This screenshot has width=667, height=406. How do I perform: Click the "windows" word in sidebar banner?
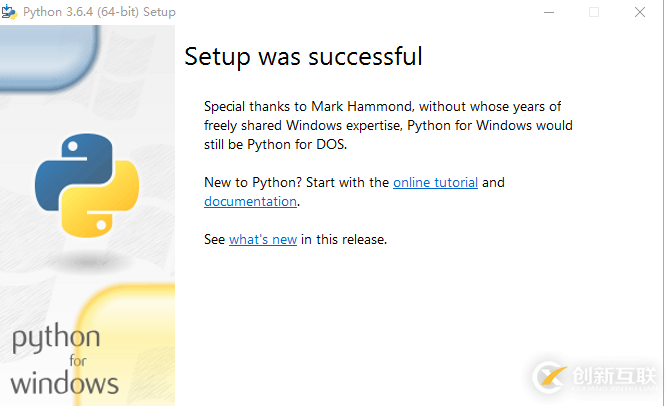point(65,383)
